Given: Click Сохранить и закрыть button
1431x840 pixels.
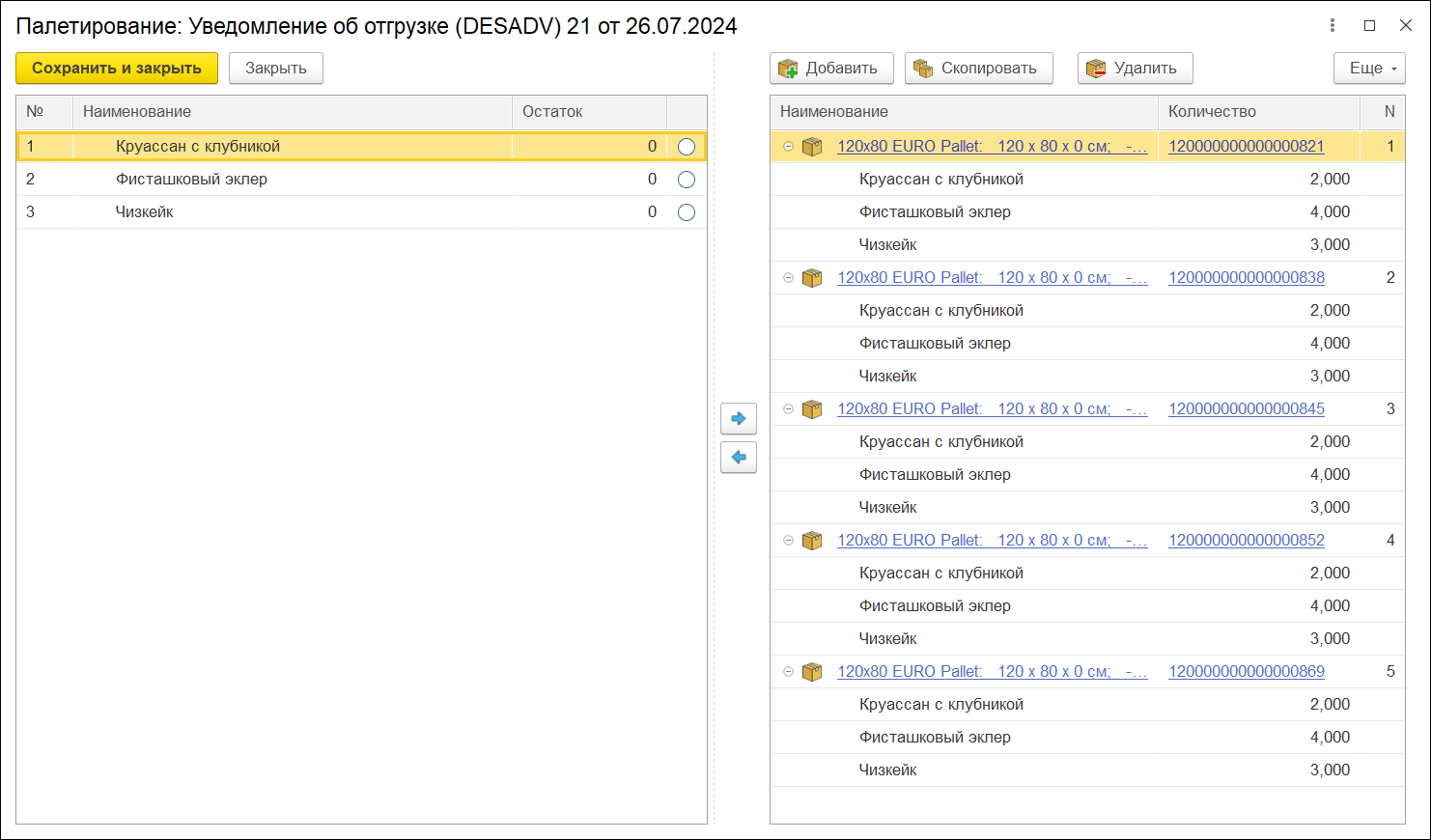Looking at the screenshot, I should 117,69.
